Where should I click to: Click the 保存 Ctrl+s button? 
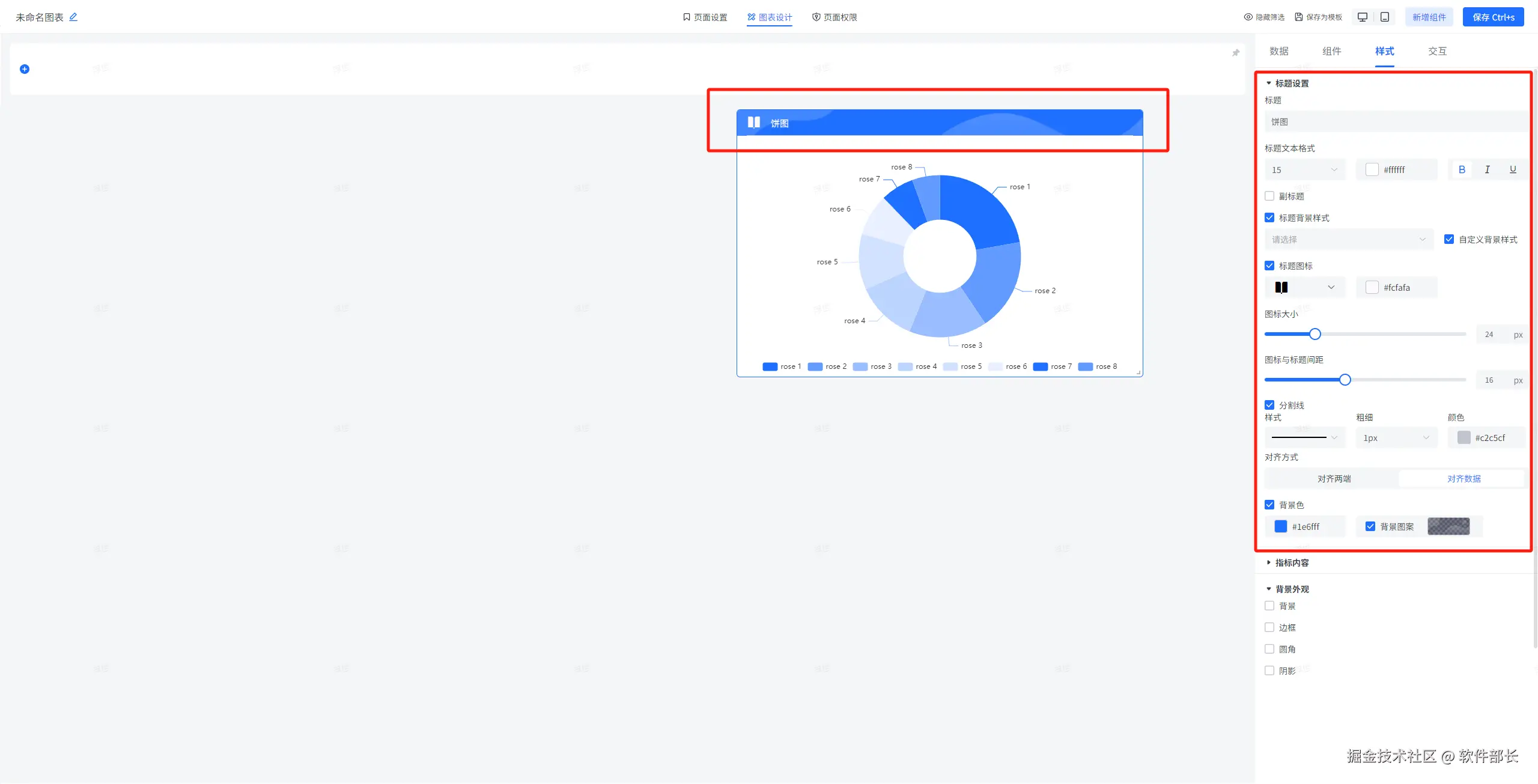(1493, 17)
